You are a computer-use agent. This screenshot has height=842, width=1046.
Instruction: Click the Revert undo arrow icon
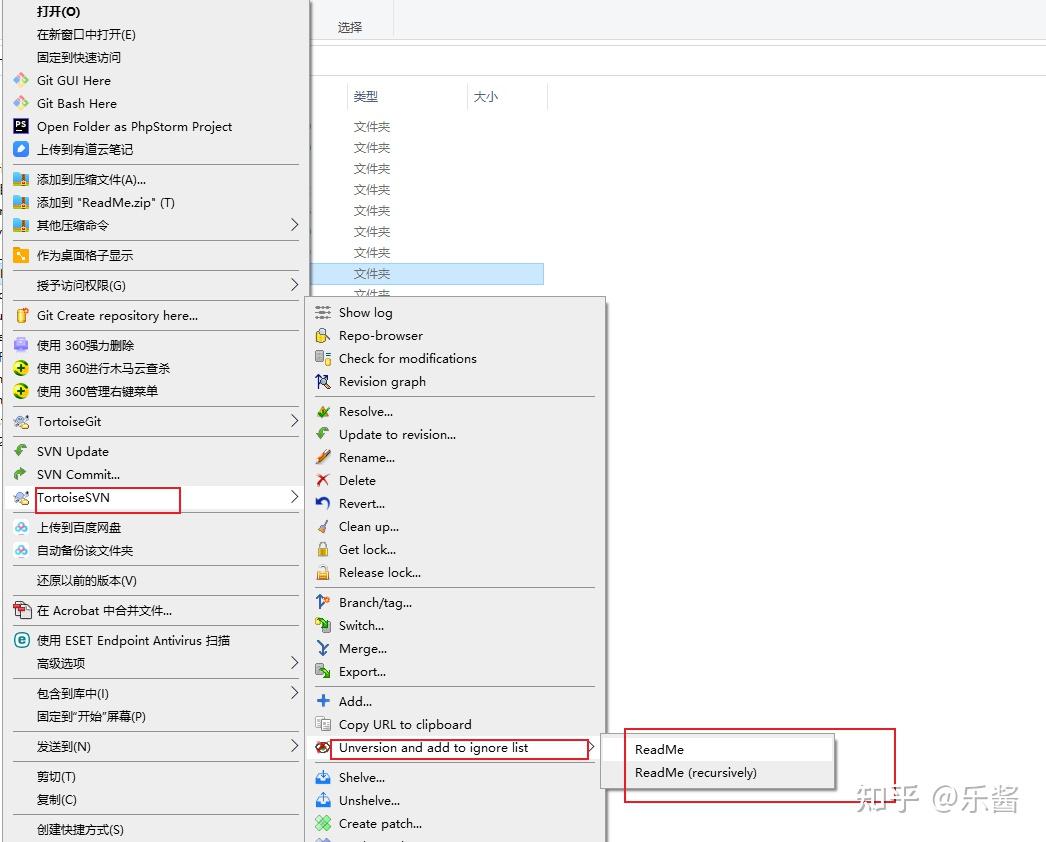point(323,503)
